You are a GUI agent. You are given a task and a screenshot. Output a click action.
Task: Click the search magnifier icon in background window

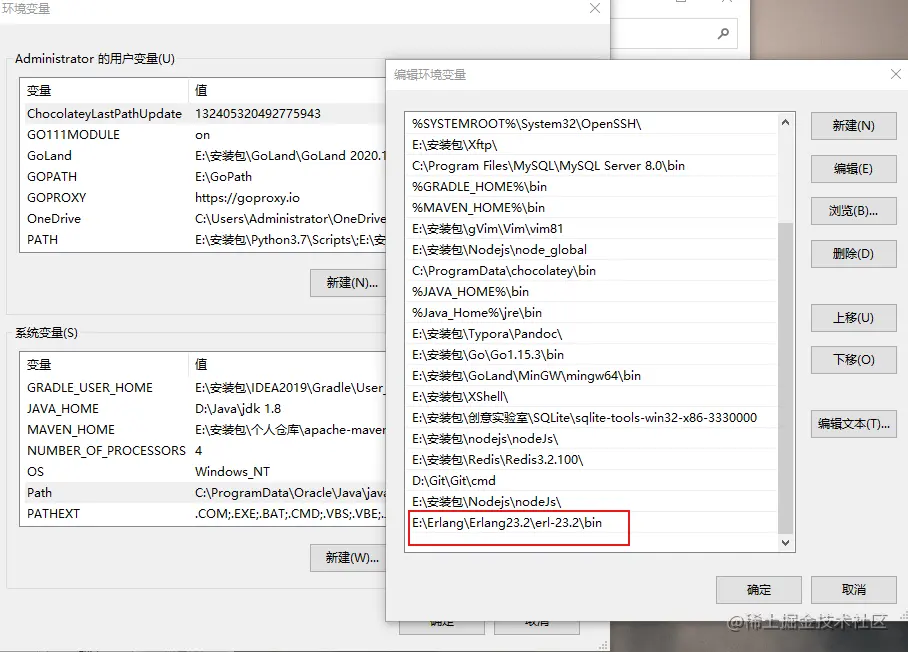tap(723, 34)
